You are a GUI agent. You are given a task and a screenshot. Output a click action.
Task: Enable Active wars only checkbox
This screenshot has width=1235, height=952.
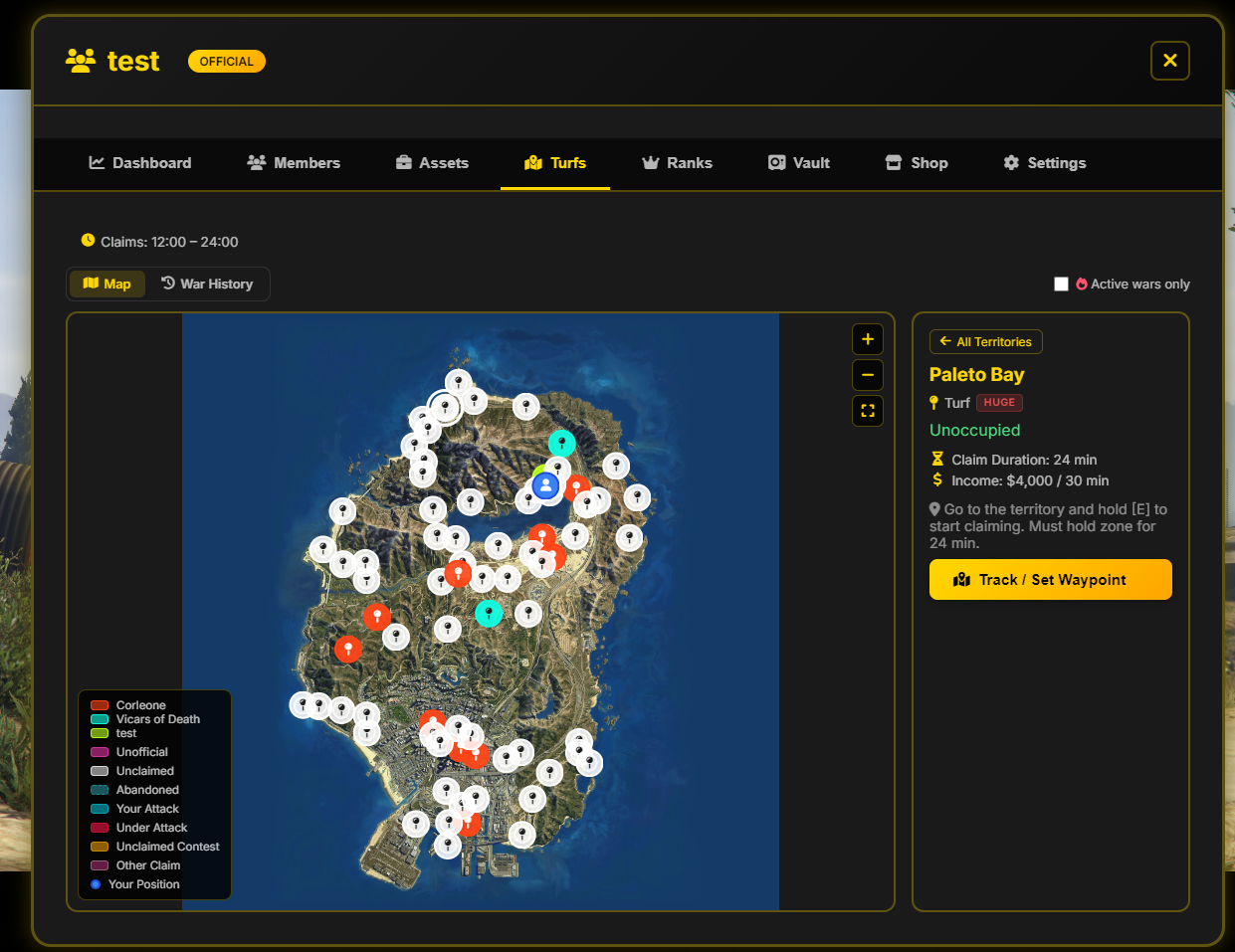1061,284
